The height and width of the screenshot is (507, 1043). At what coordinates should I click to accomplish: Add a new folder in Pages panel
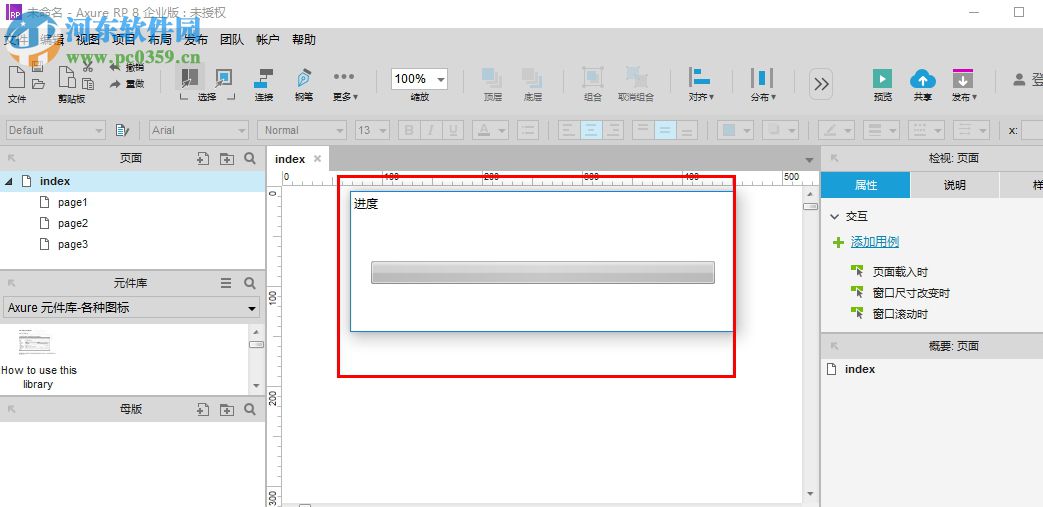(x=227, y=158)
